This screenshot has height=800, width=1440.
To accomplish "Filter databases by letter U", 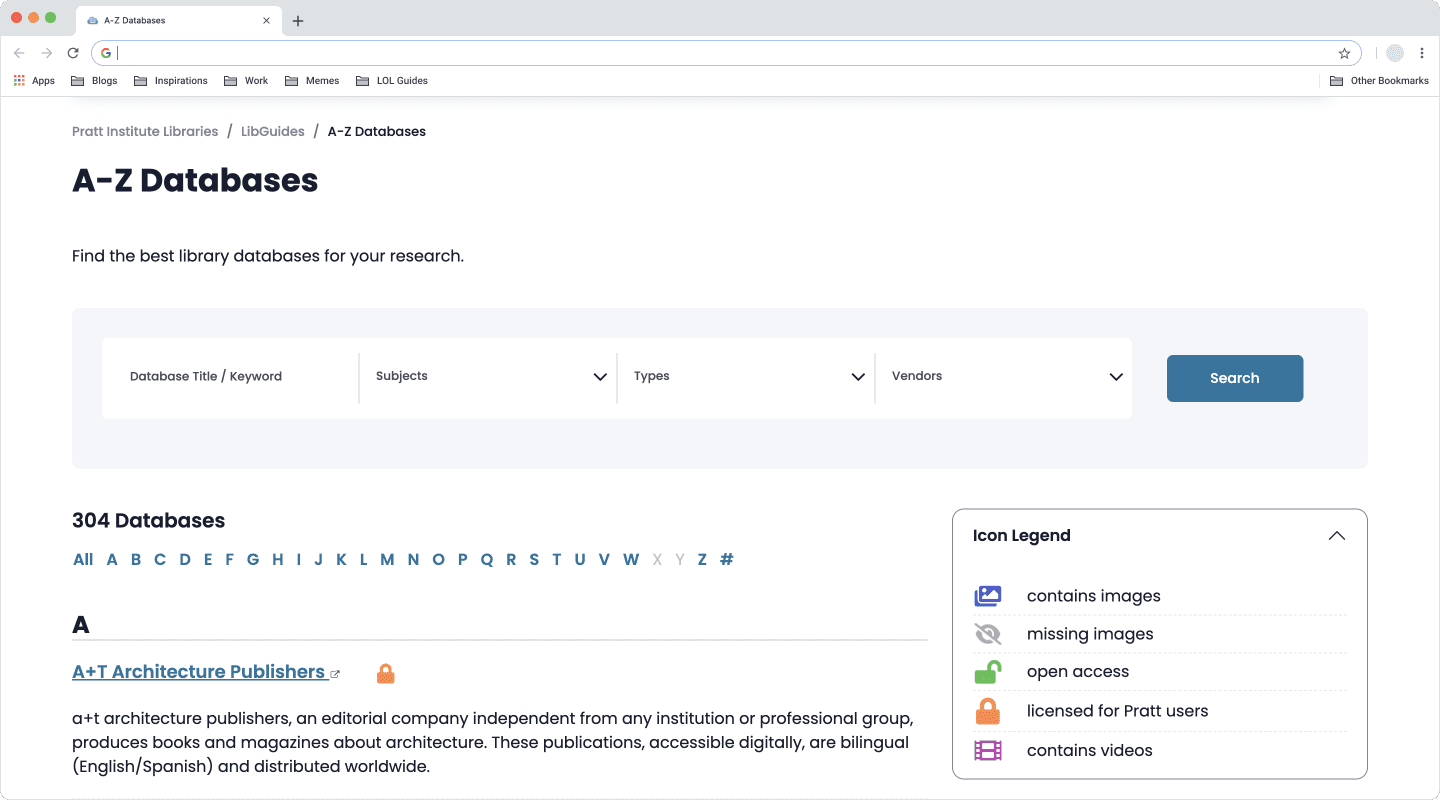I will coord(580,559).
